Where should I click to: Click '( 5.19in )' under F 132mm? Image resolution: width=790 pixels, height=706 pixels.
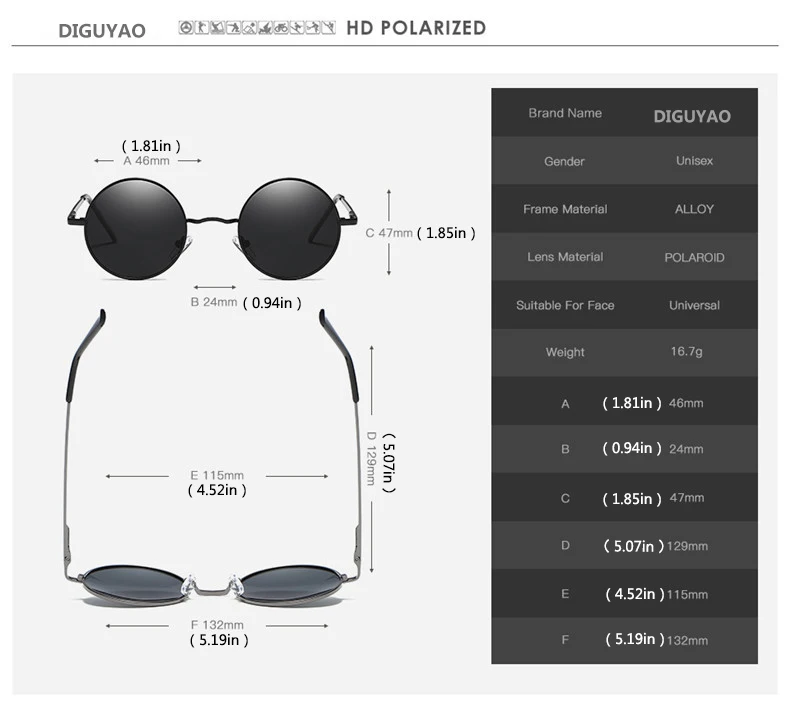point(219,640)
